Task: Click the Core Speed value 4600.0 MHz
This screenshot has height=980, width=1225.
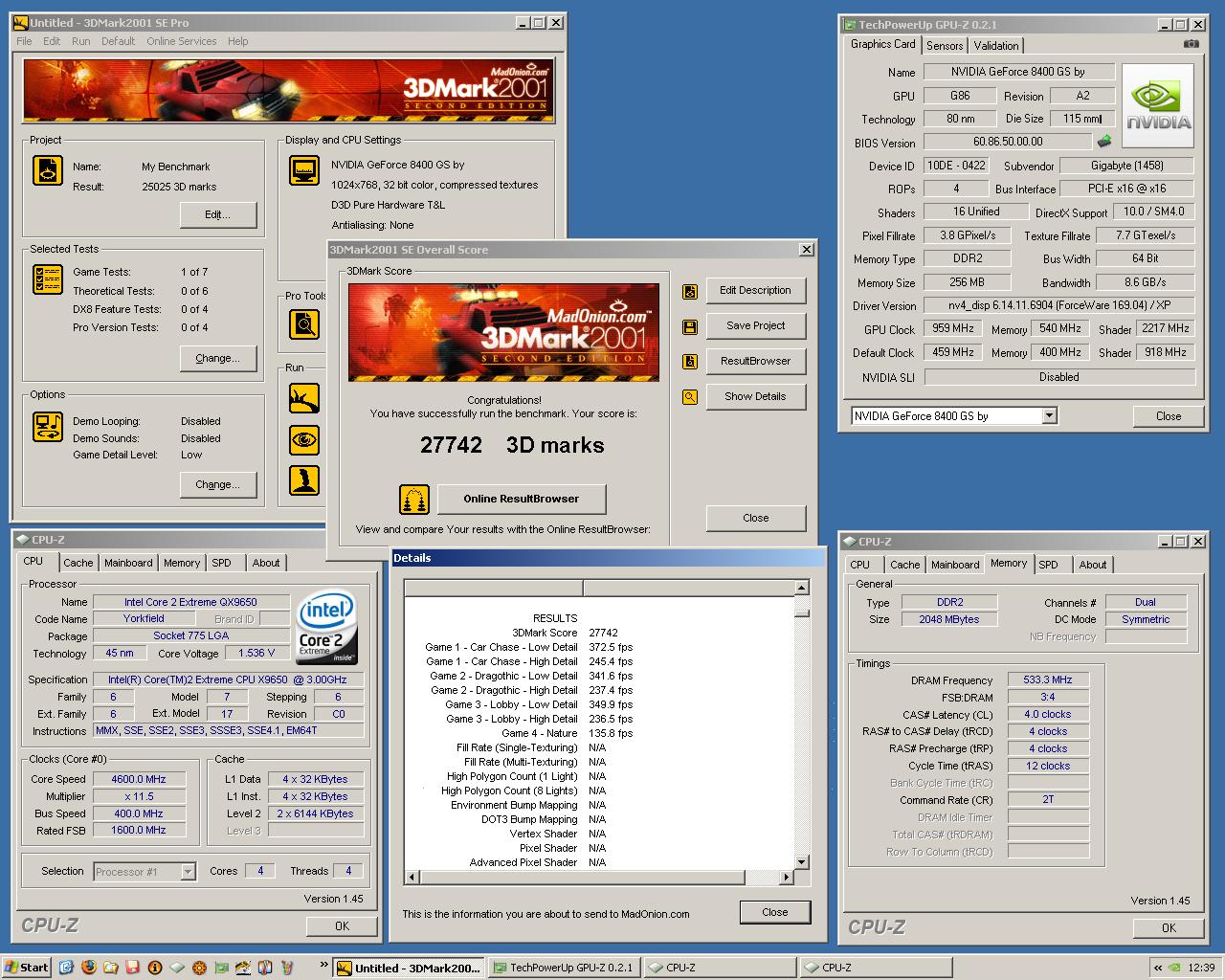Action: [139, 779]
